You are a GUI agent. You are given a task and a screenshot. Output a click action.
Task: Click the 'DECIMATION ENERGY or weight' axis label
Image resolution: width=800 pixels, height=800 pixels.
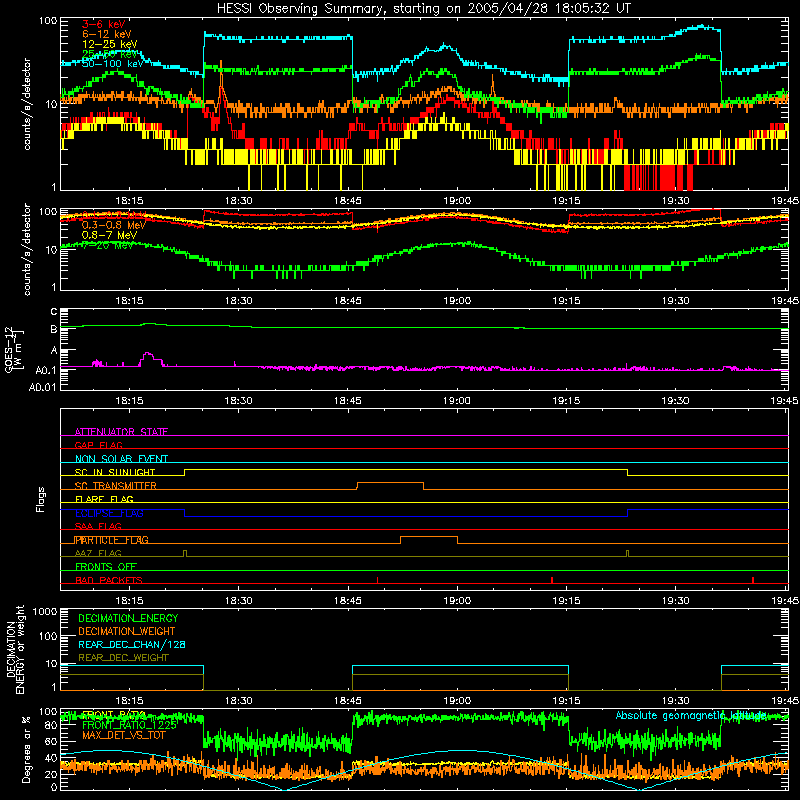click(14, 649)
